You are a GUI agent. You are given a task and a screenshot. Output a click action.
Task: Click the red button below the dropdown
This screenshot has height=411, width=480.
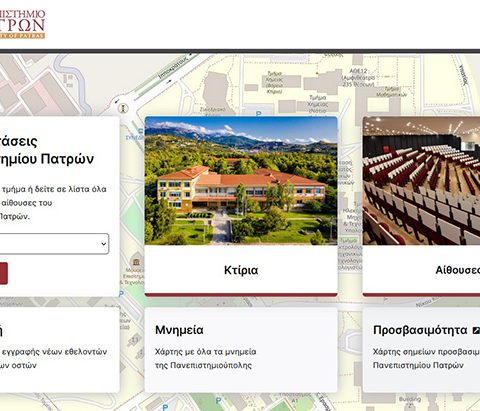pyautogui.click(x=4, y=273)
